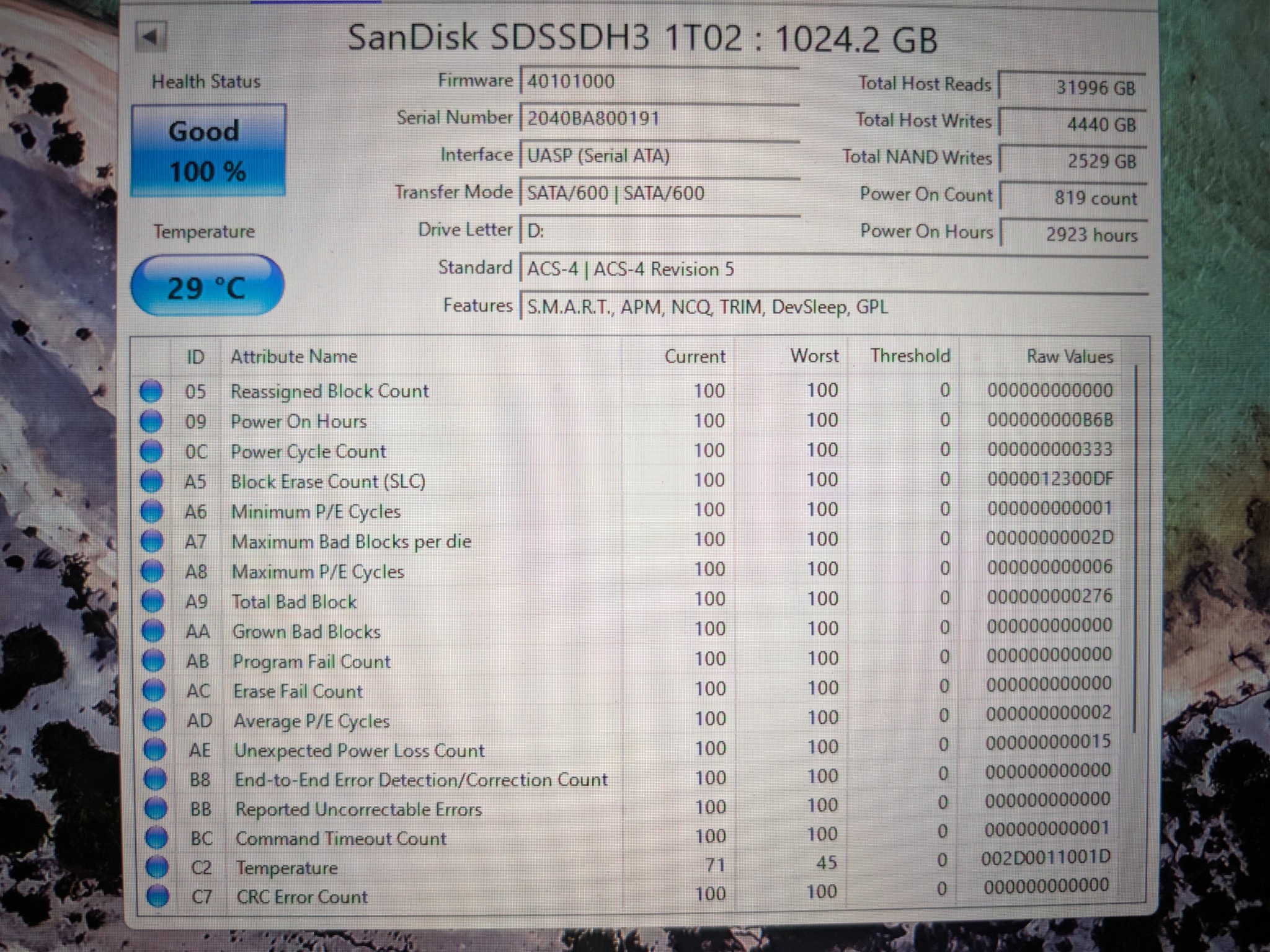This screenshot has width=1270, height=952.
Task: Click the Drive Letter field D:
Action: coord(660,231)
